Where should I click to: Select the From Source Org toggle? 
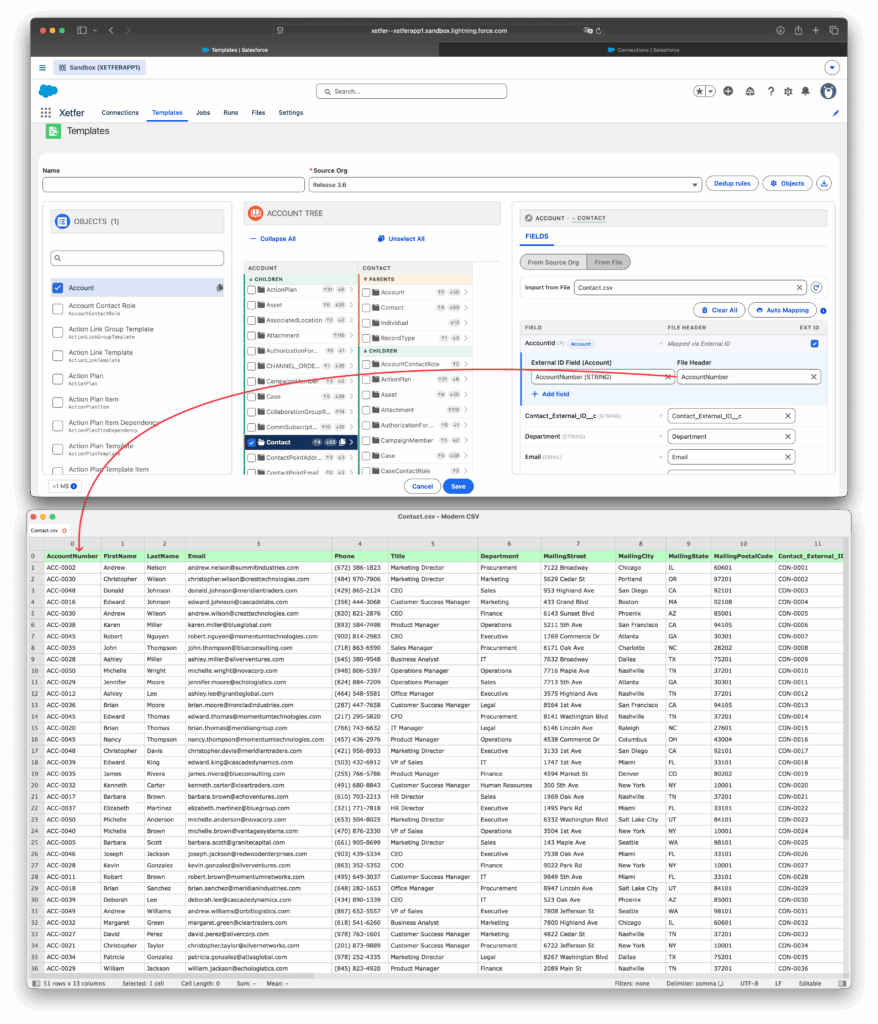553,262
